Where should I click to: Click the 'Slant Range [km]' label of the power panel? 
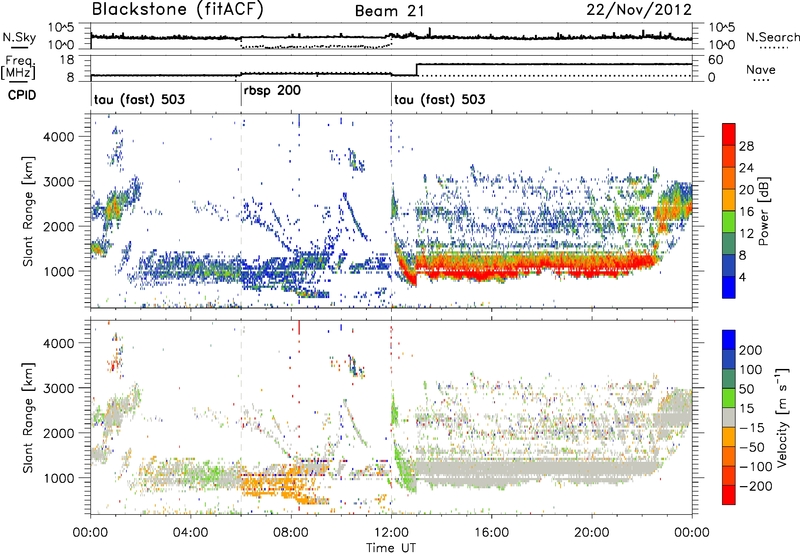[28, 211]
